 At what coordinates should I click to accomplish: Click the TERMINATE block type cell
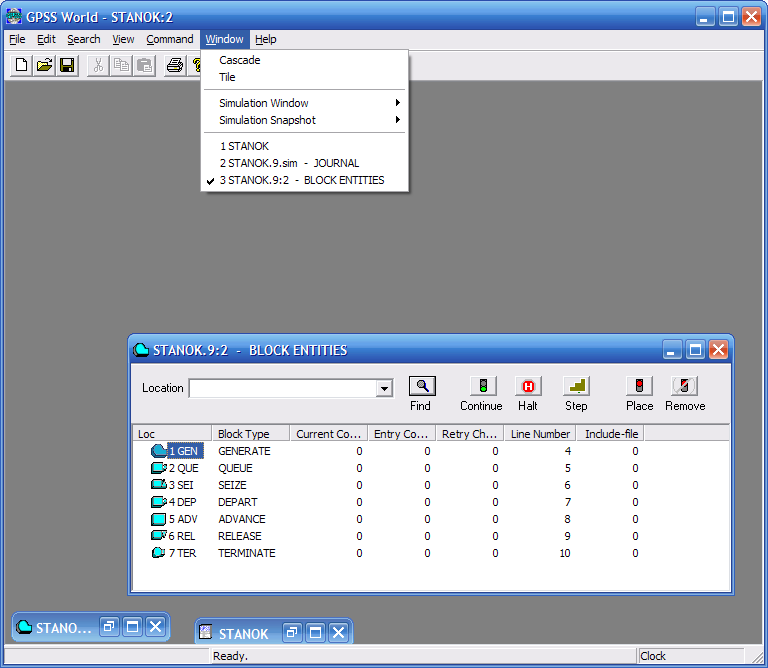(x=247, y=553)
